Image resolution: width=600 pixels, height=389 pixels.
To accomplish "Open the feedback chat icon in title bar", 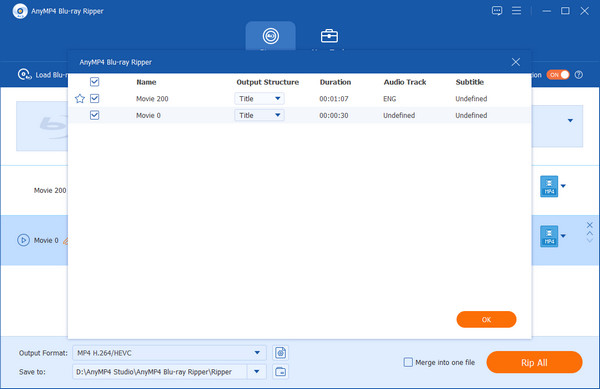I will pyautogui.click(x=497, y=11).
